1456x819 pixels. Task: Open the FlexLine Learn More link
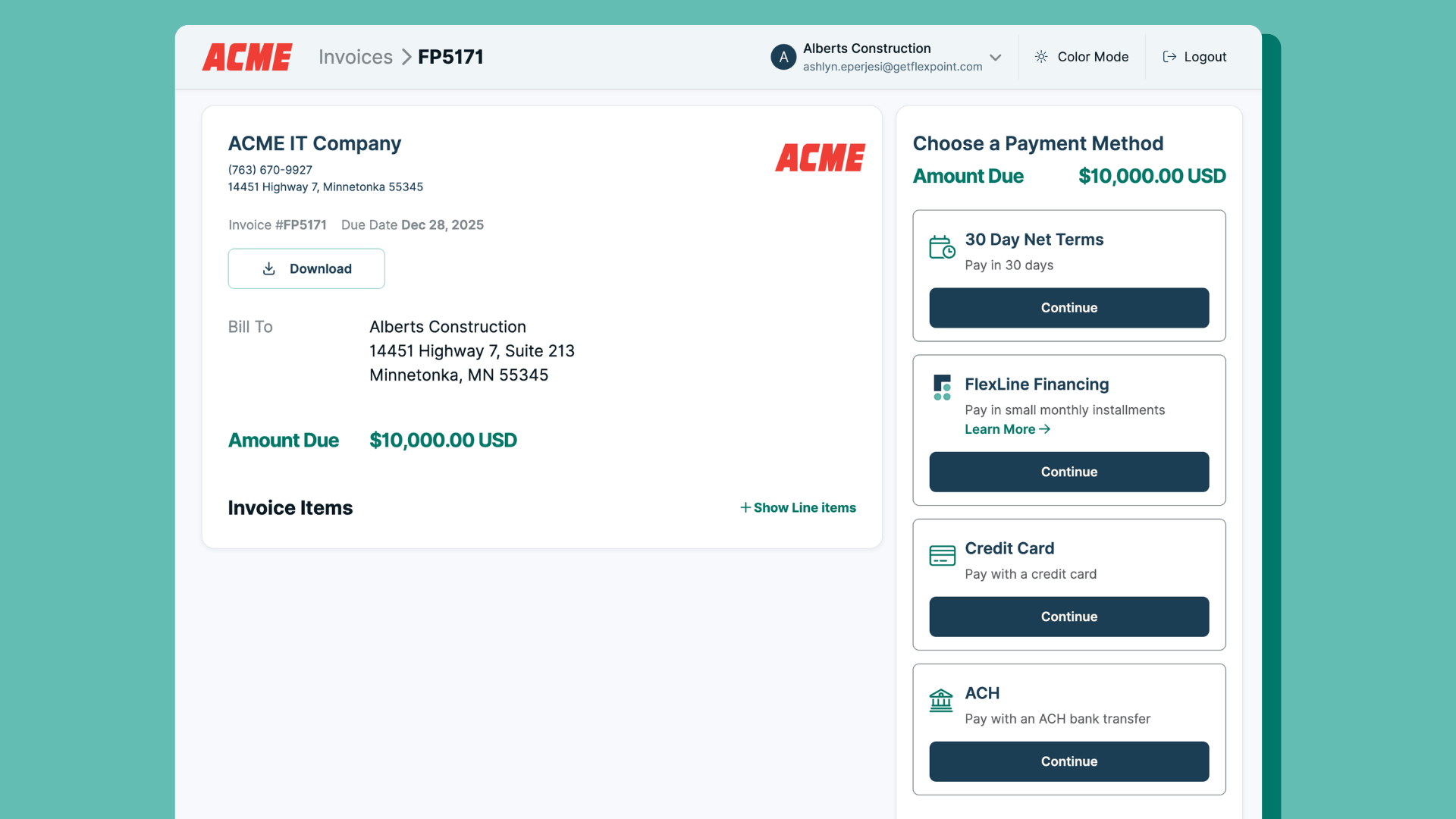[x=1007, y=429]
